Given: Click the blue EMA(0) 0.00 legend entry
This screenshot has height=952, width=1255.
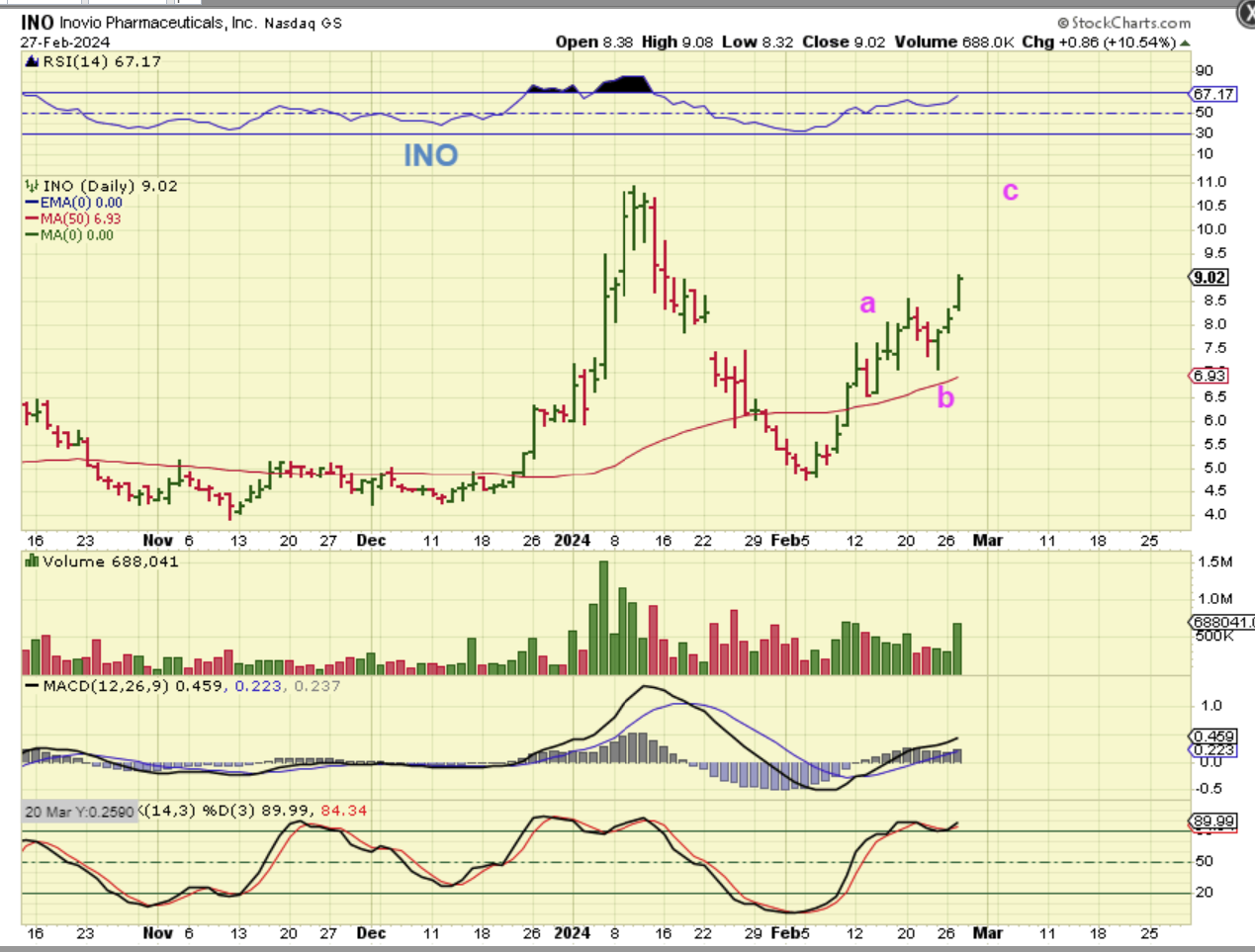Looking at the screenshot, I should click(x=74, y=203).
